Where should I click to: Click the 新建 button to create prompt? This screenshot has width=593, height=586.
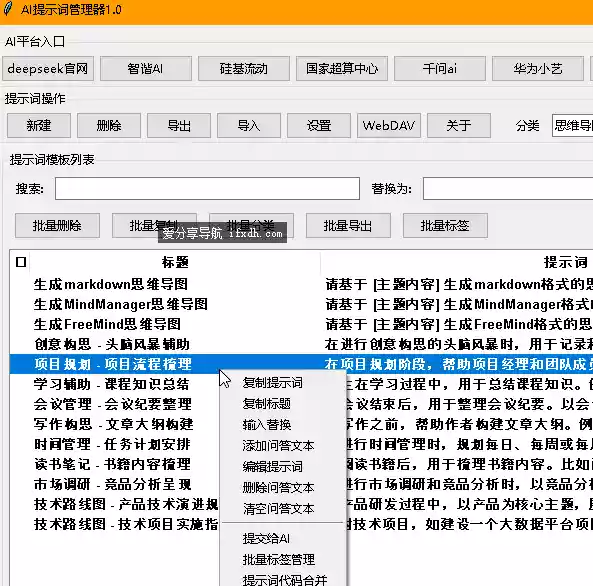coord(39,126)
